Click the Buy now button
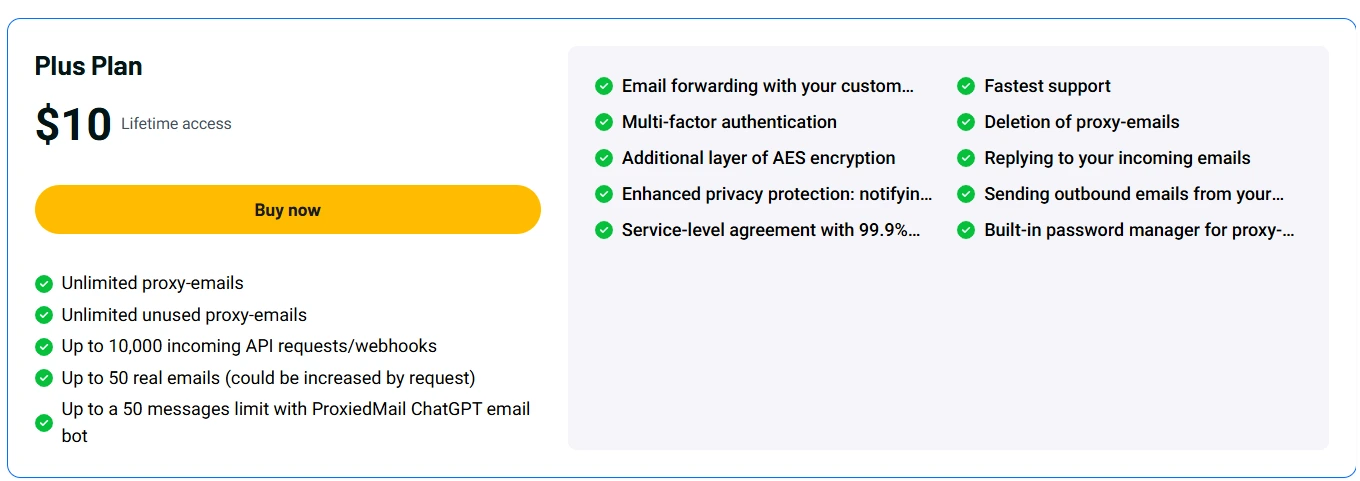The image size is (1360, 481). point(288,210)
